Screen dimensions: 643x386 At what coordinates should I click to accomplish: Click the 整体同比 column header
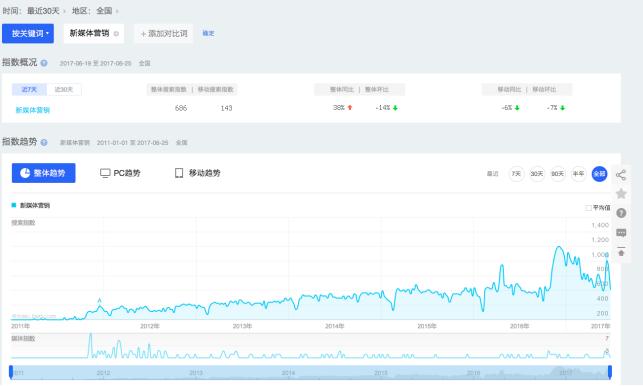pos(342,89)
